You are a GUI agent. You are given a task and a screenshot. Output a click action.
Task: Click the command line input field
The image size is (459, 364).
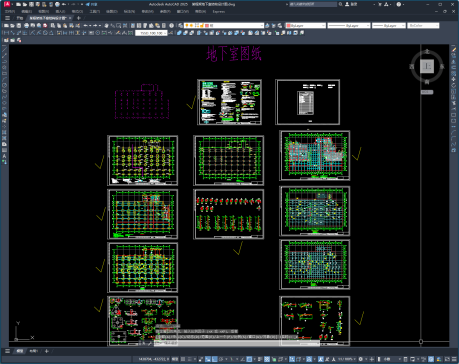(x=237, y=343)
